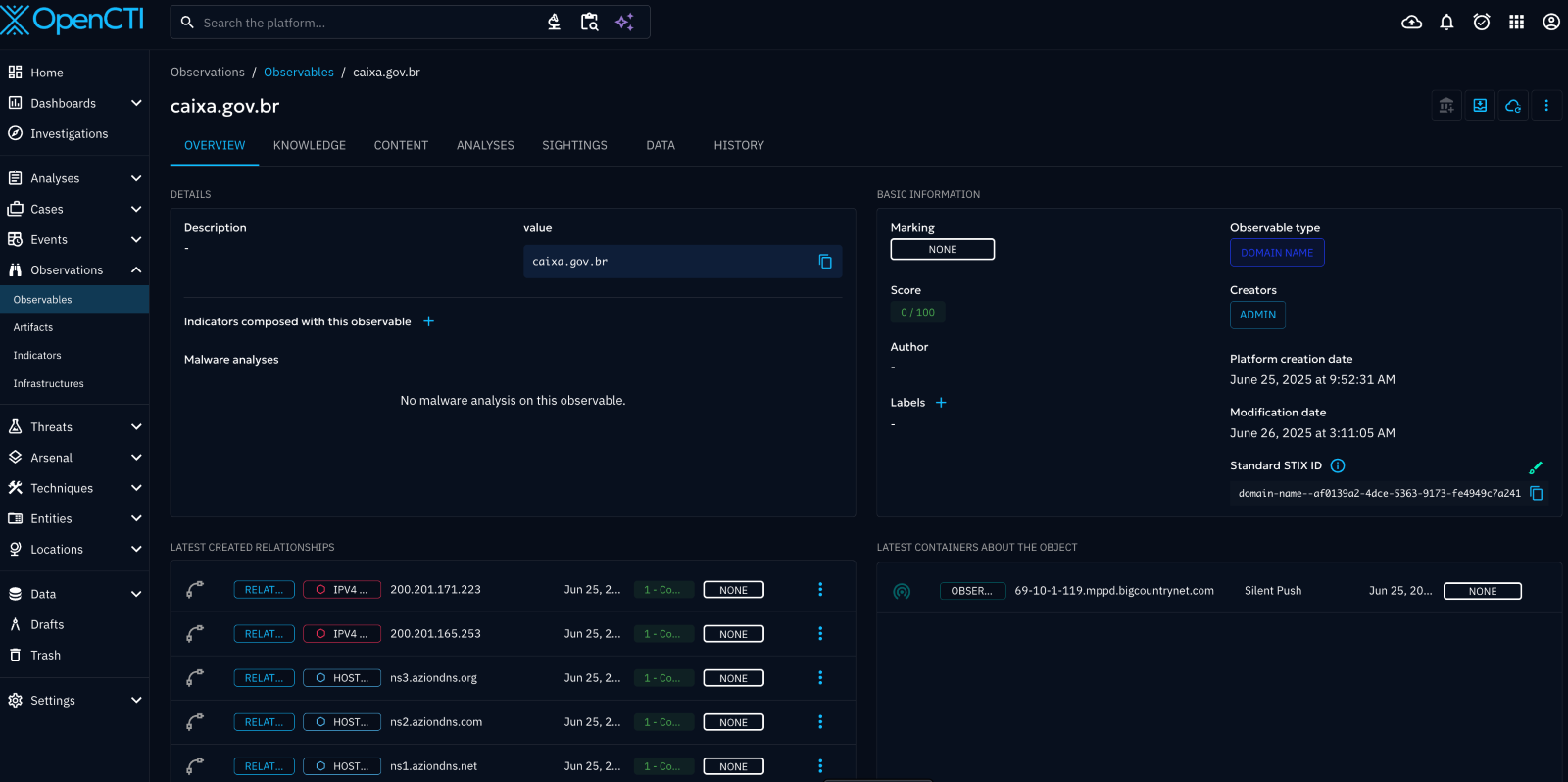1568x782 pixels.
Task: Open Indicators in the sidebar
Action: pyautogui.click(x=74, y=356)
